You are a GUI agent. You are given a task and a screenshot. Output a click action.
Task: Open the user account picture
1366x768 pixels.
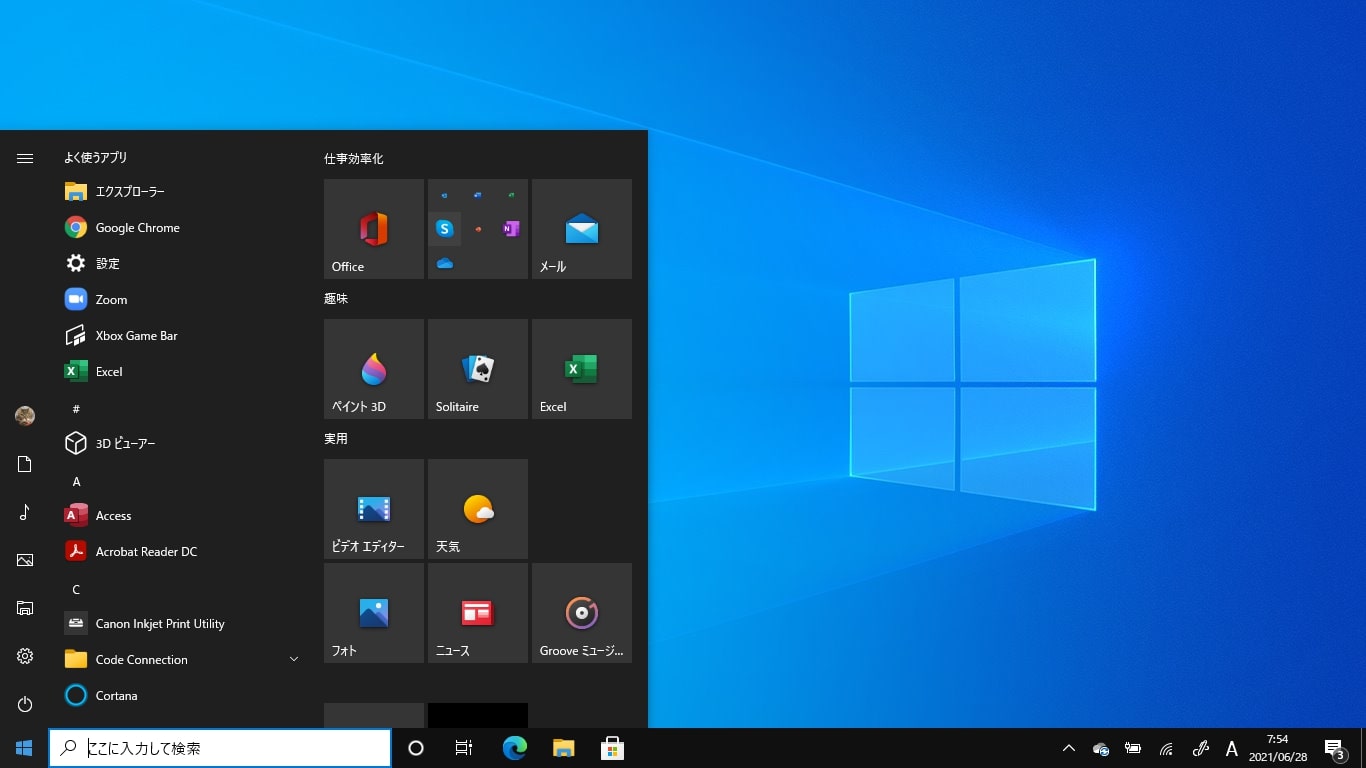25,416
